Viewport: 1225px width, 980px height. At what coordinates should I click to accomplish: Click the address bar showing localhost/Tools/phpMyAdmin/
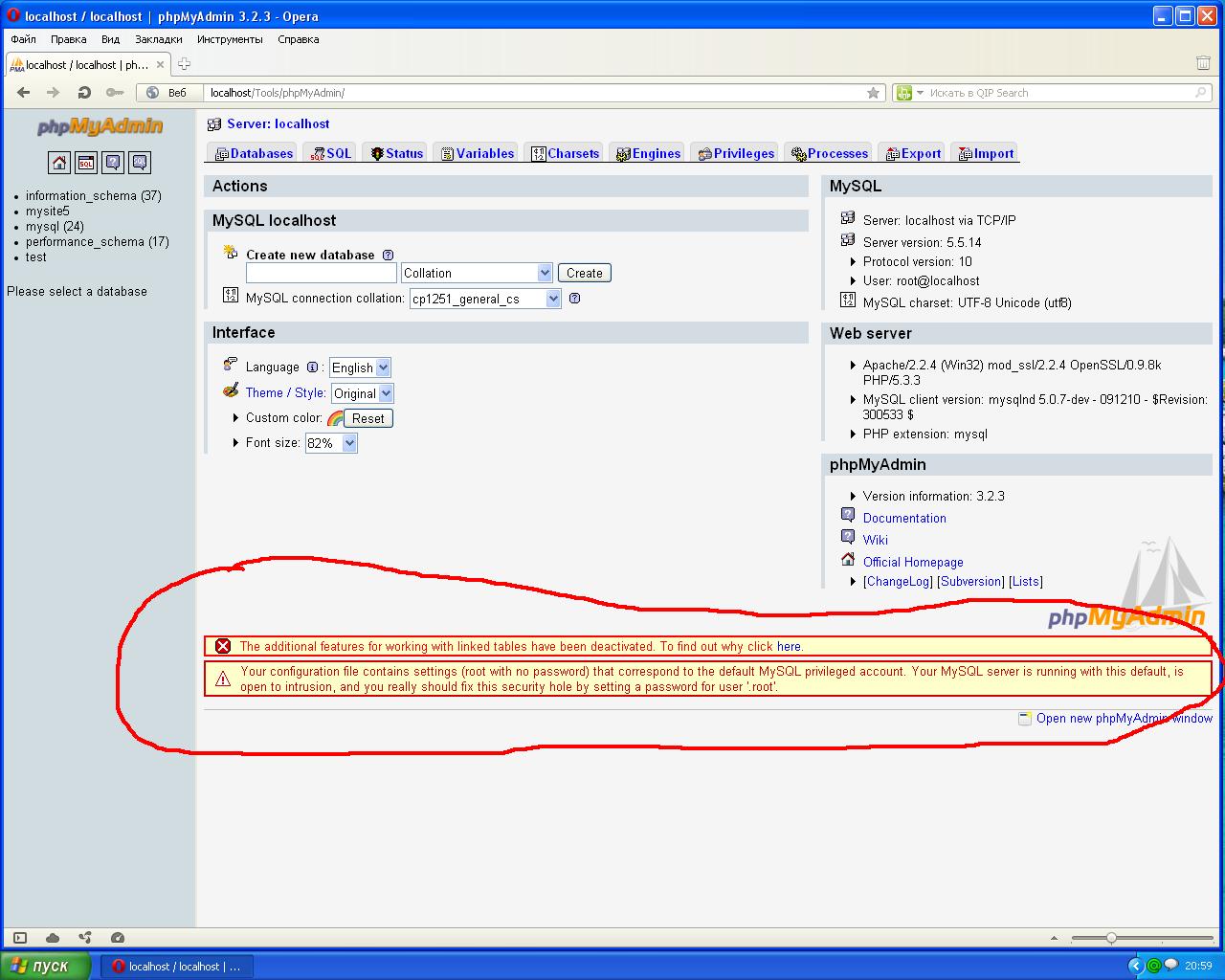click(x=536, y=93)
